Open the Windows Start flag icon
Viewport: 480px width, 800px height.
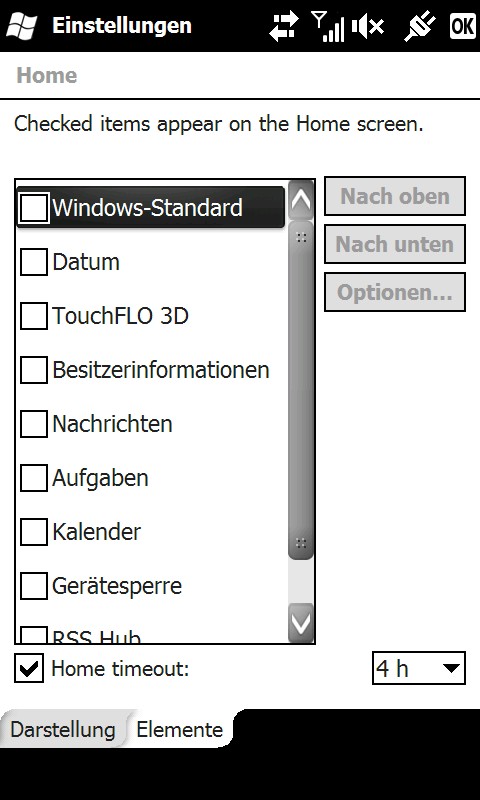click(22, 26)
